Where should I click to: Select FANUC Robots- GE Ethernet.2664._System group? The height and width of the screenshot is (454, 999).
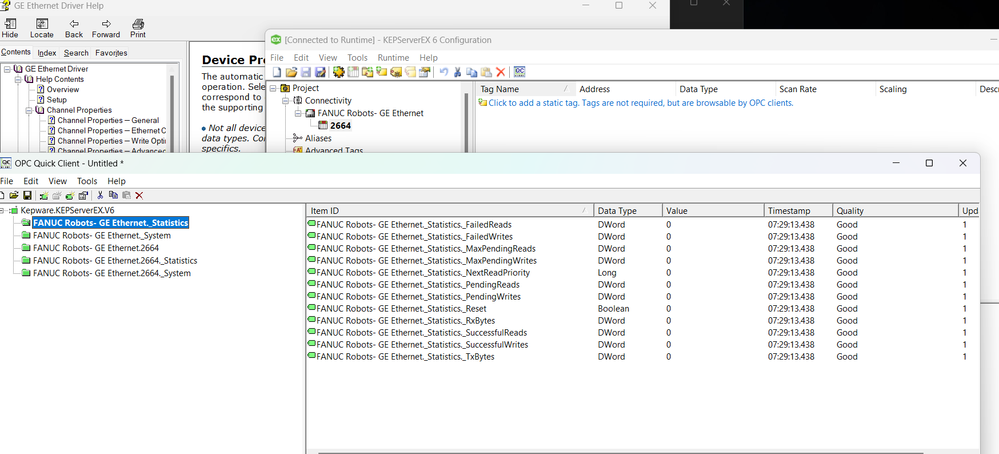111,273
